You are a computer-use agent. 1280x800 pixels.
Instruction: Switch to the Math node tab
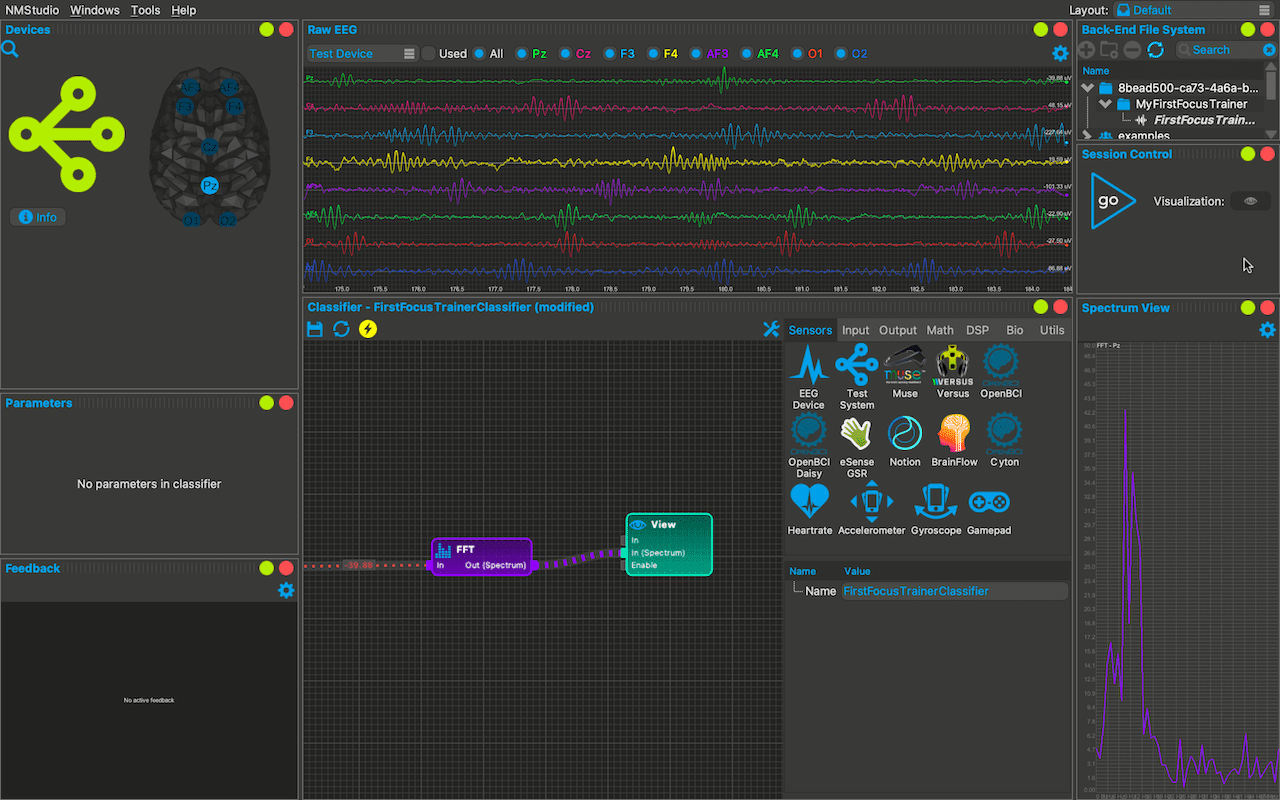click(940, 330)
